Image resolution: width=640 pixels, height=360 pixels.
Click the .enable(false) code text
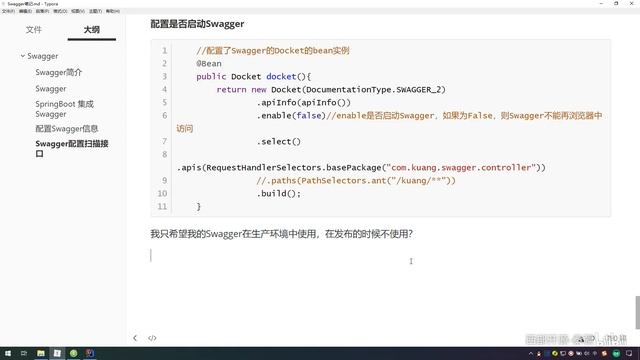coord(291,116)
